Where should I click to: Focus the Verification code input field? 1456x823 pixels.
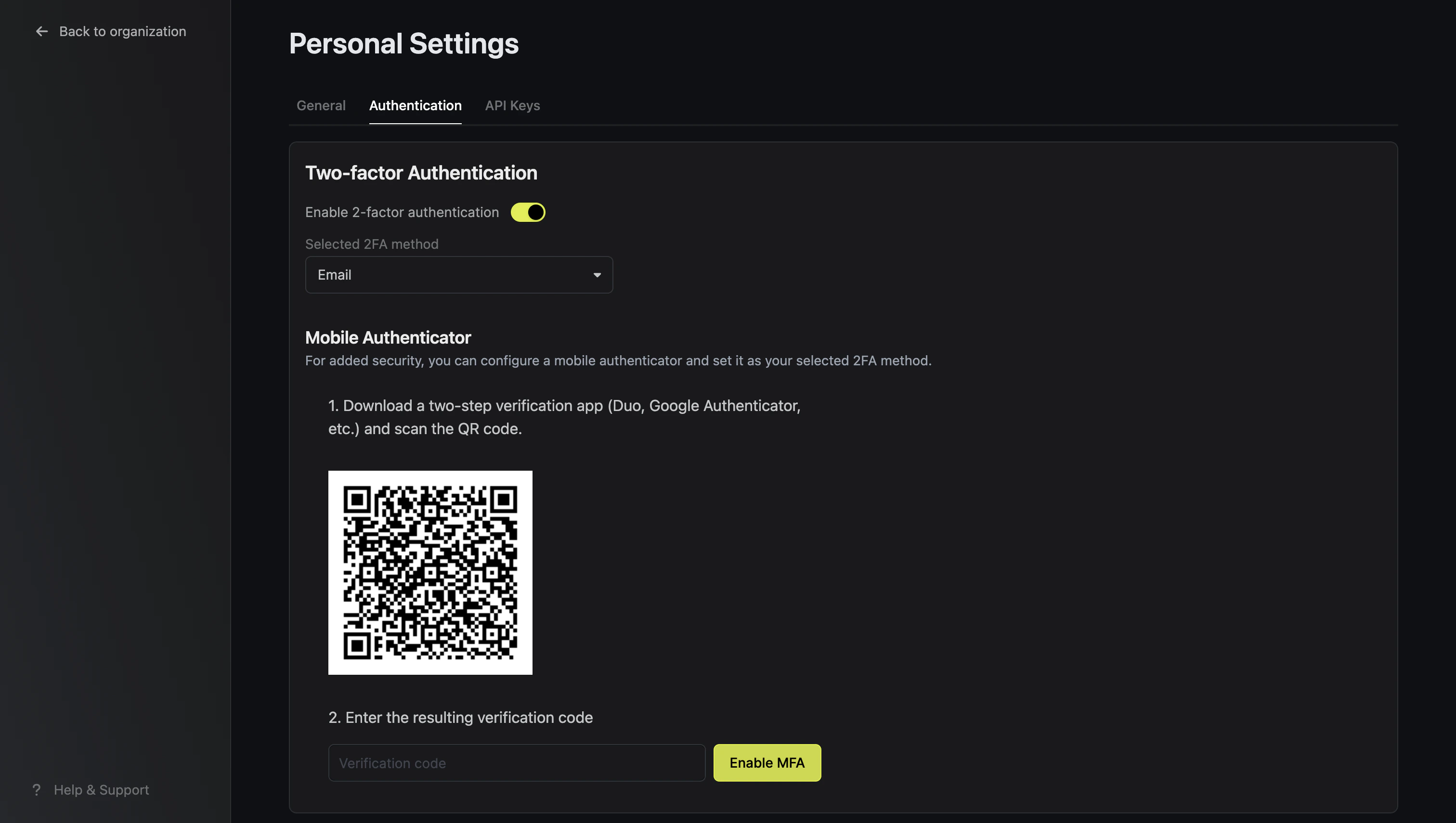tap(516, 762)
